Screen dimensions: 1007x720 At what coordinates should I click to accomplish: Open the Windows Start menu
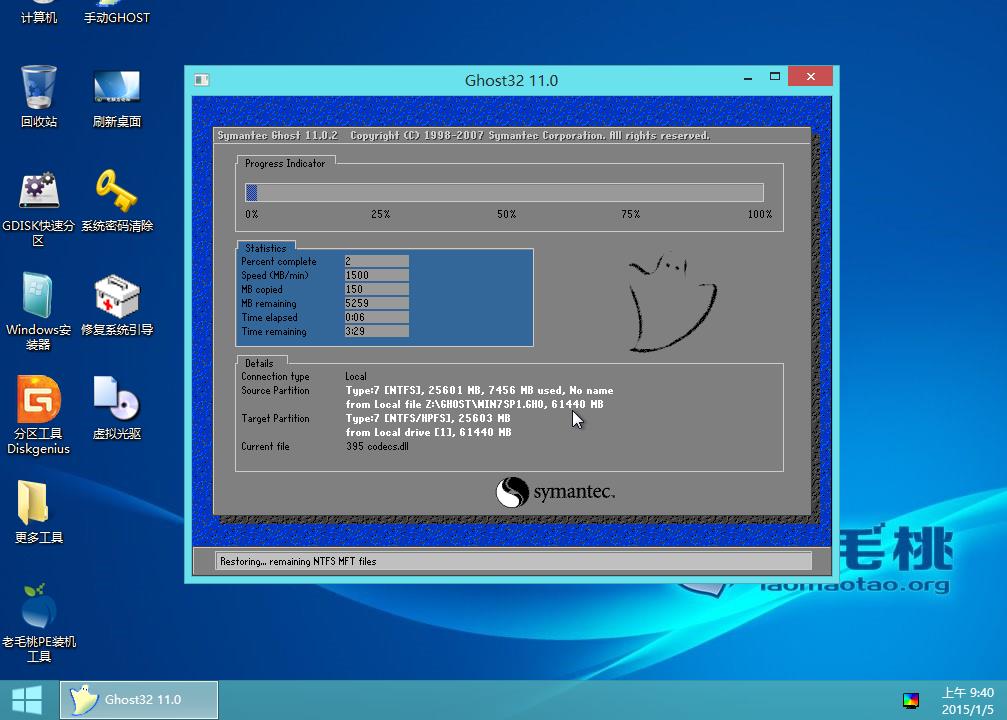25,700
